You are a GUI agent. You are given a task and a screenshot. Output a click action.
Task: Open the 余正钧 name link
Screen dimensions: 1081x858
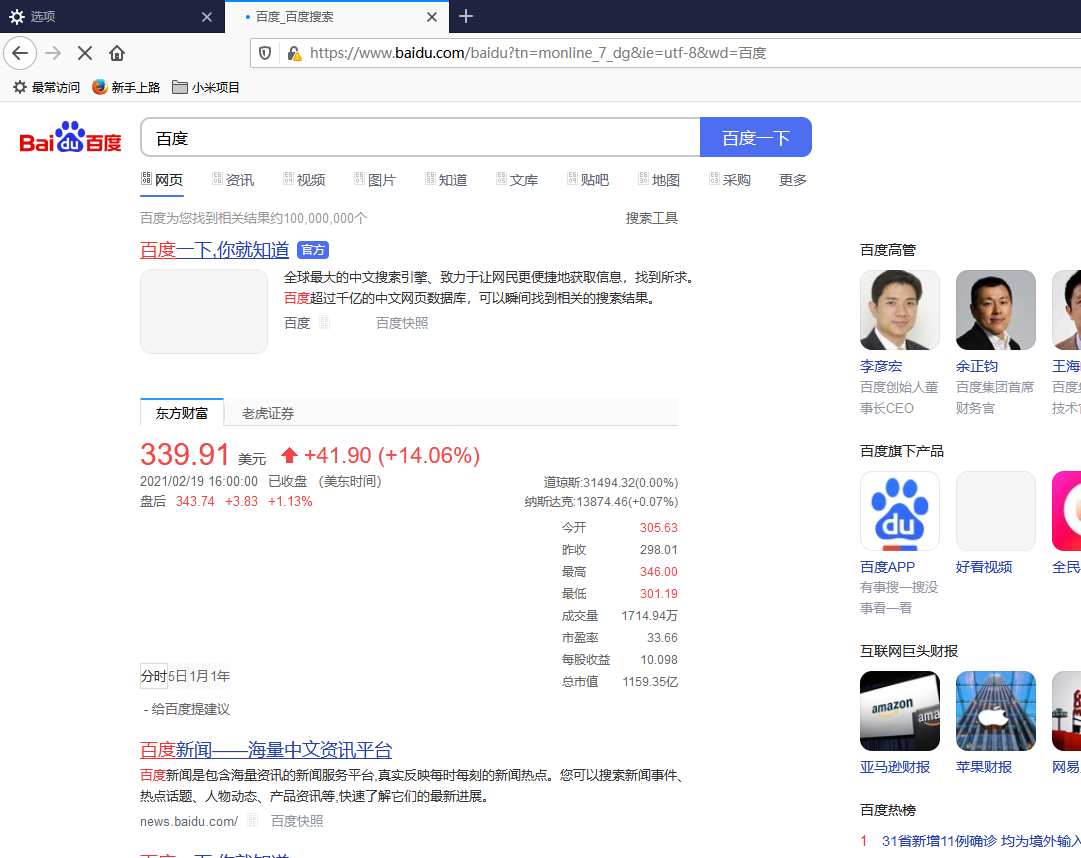tap(977, 366)
